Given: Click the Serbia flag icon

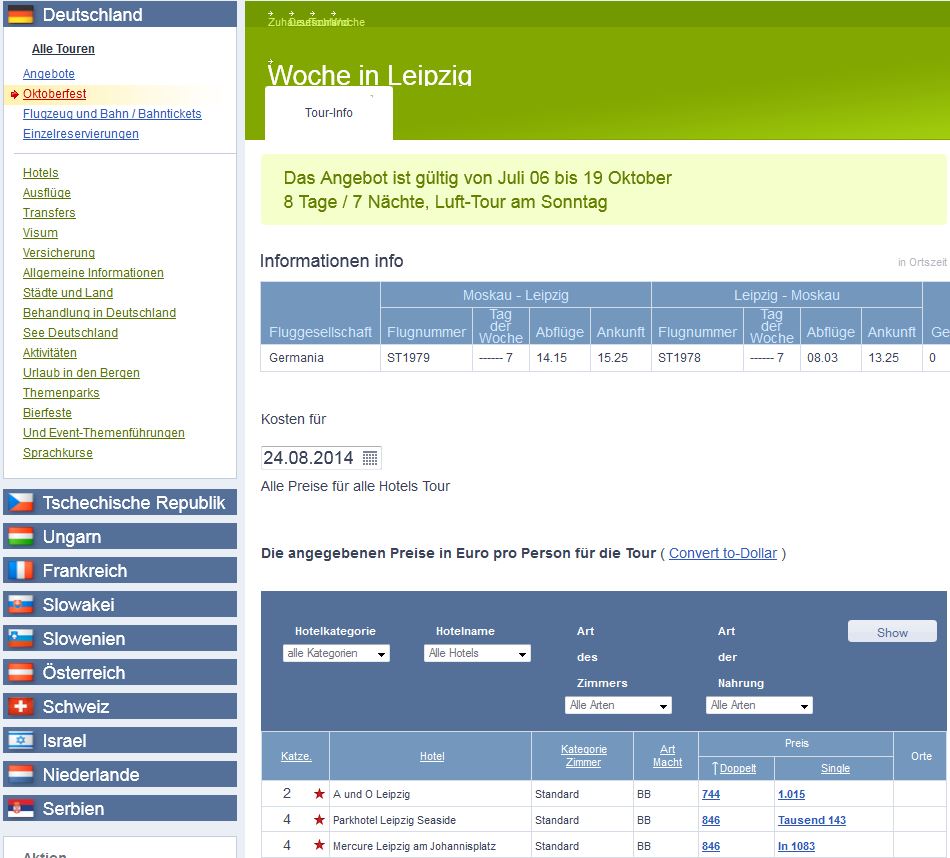Looking at the screenshot, I should [21, 809].
